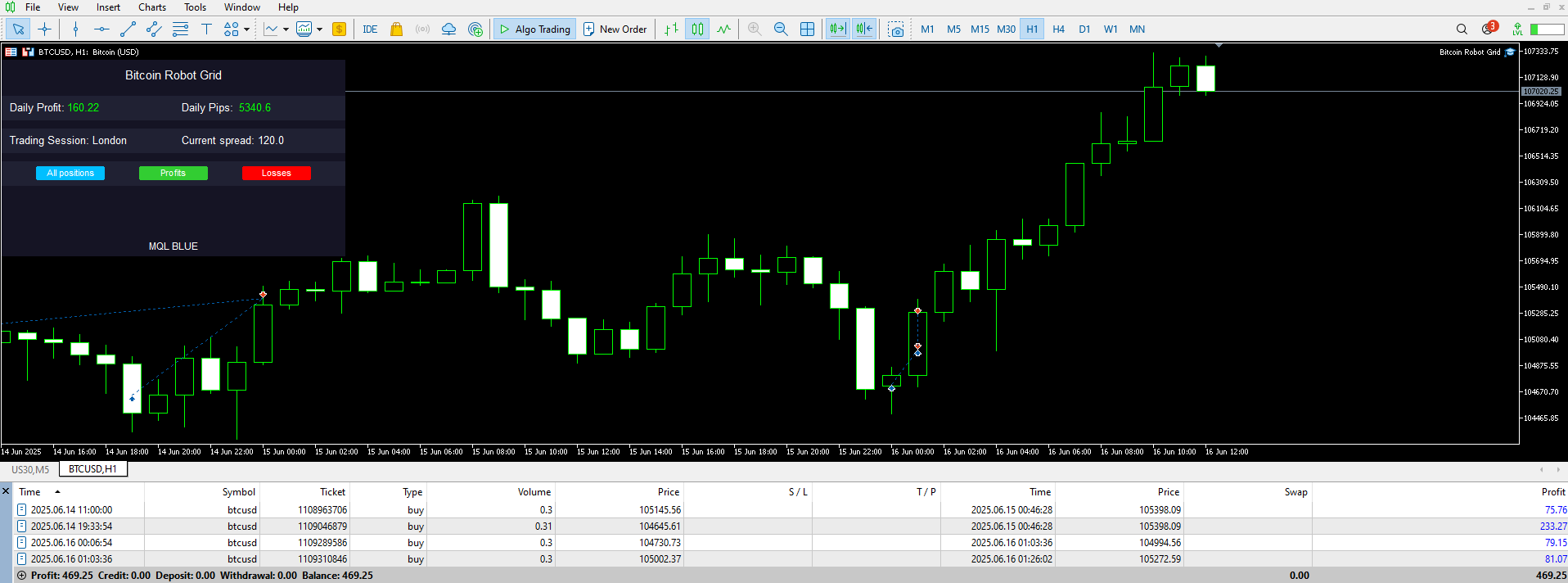The width and height of the screenshot is (1568, 583).
Task: Open the cloud VPS hosting icon
Action: click(x=448, y=29)
